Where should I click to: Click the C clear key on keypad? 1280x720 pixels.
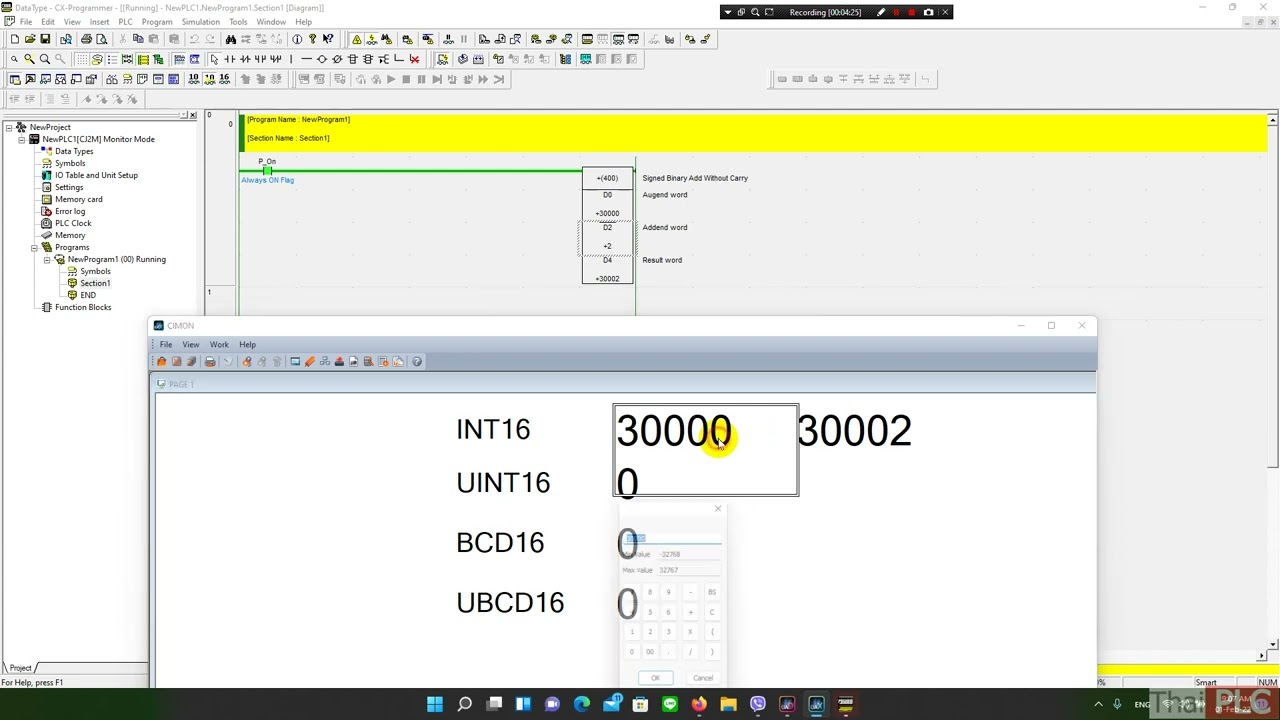(x=712, y=612)
